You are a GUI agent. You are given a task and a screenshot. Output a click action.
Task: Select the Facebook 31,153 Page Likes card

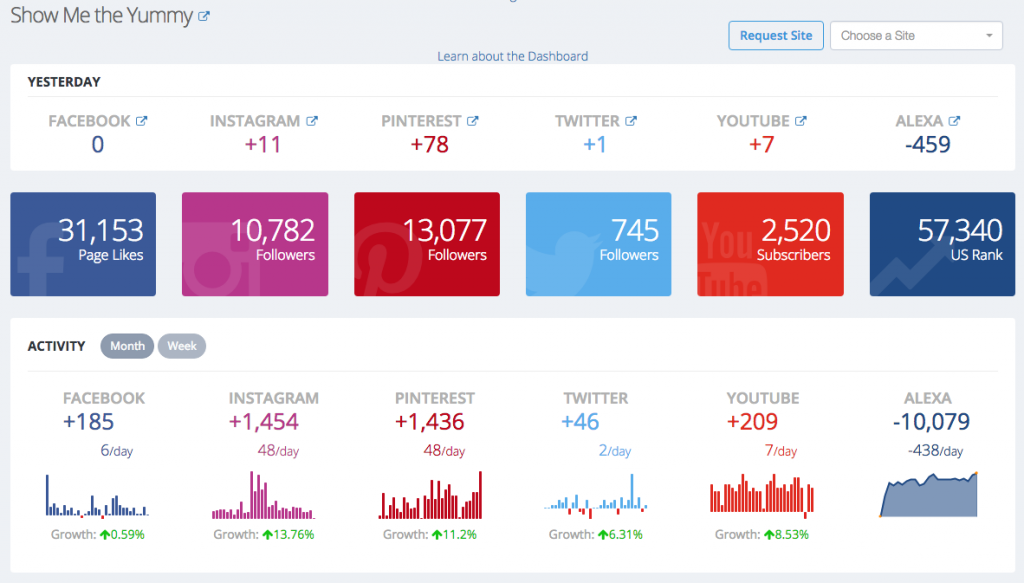[83, 244]
